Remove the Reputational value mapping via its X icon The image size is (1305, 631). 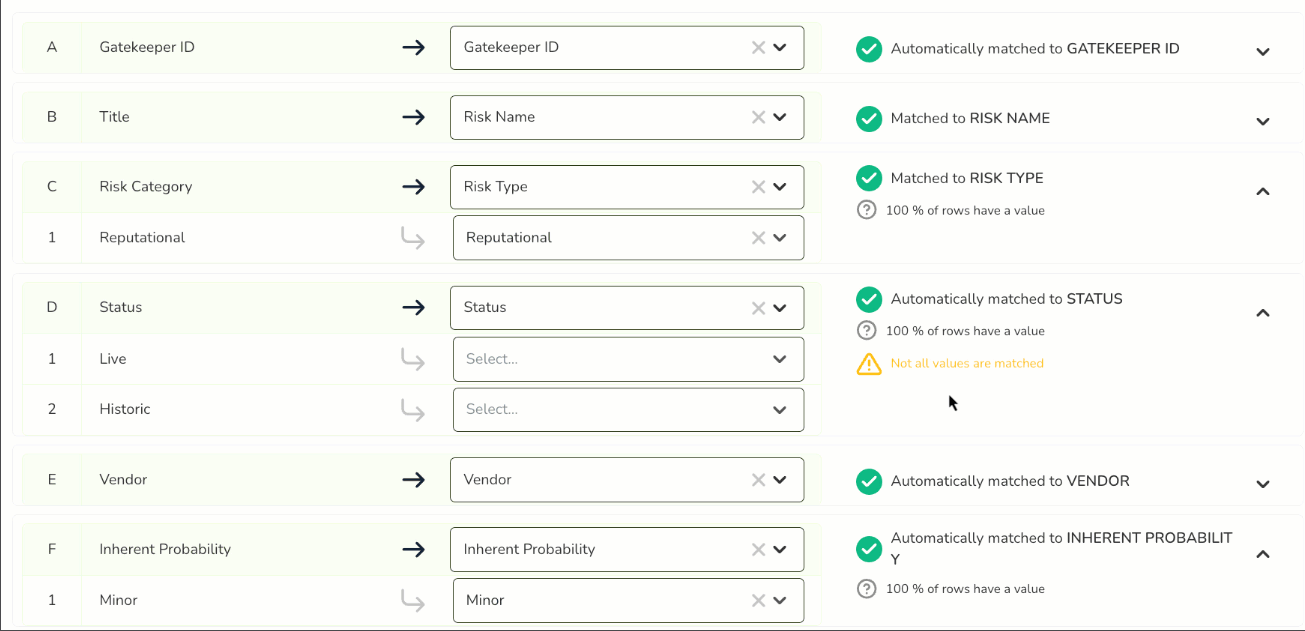point(760,237)
